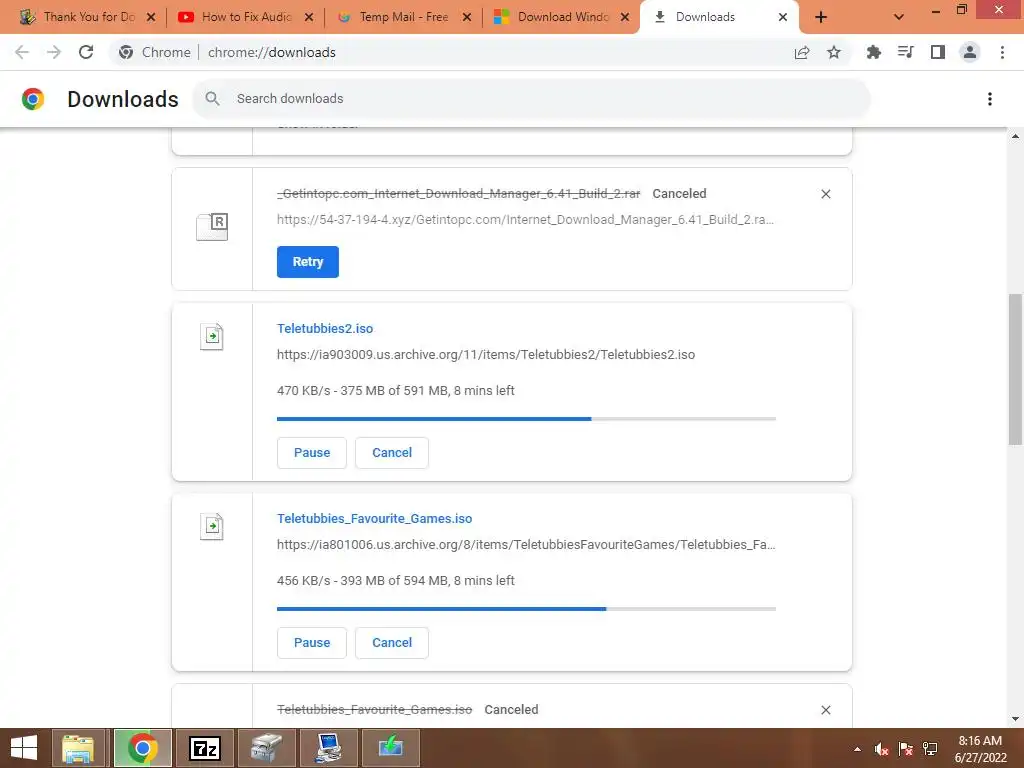The image size is (1024, 768).
Task: Click the scrollbar up arrow
Action: tap(1015, 136)
